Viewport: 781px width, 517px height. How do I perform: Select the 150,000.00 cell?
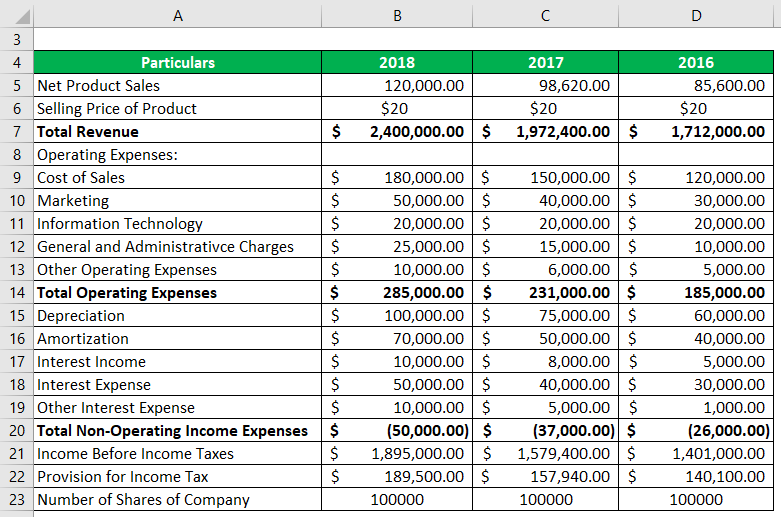pos(545,177)
